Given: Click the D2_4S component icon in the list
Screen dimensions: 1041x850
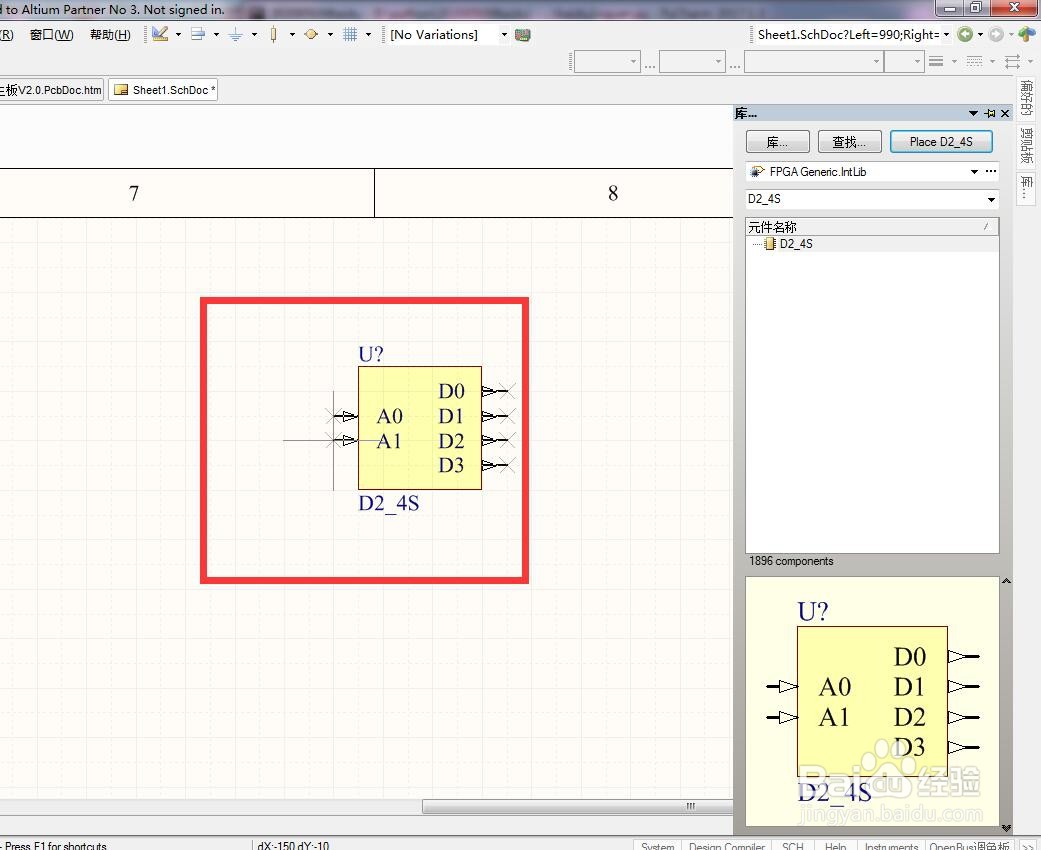Looking at the screenshot, I should coord(769,244).
